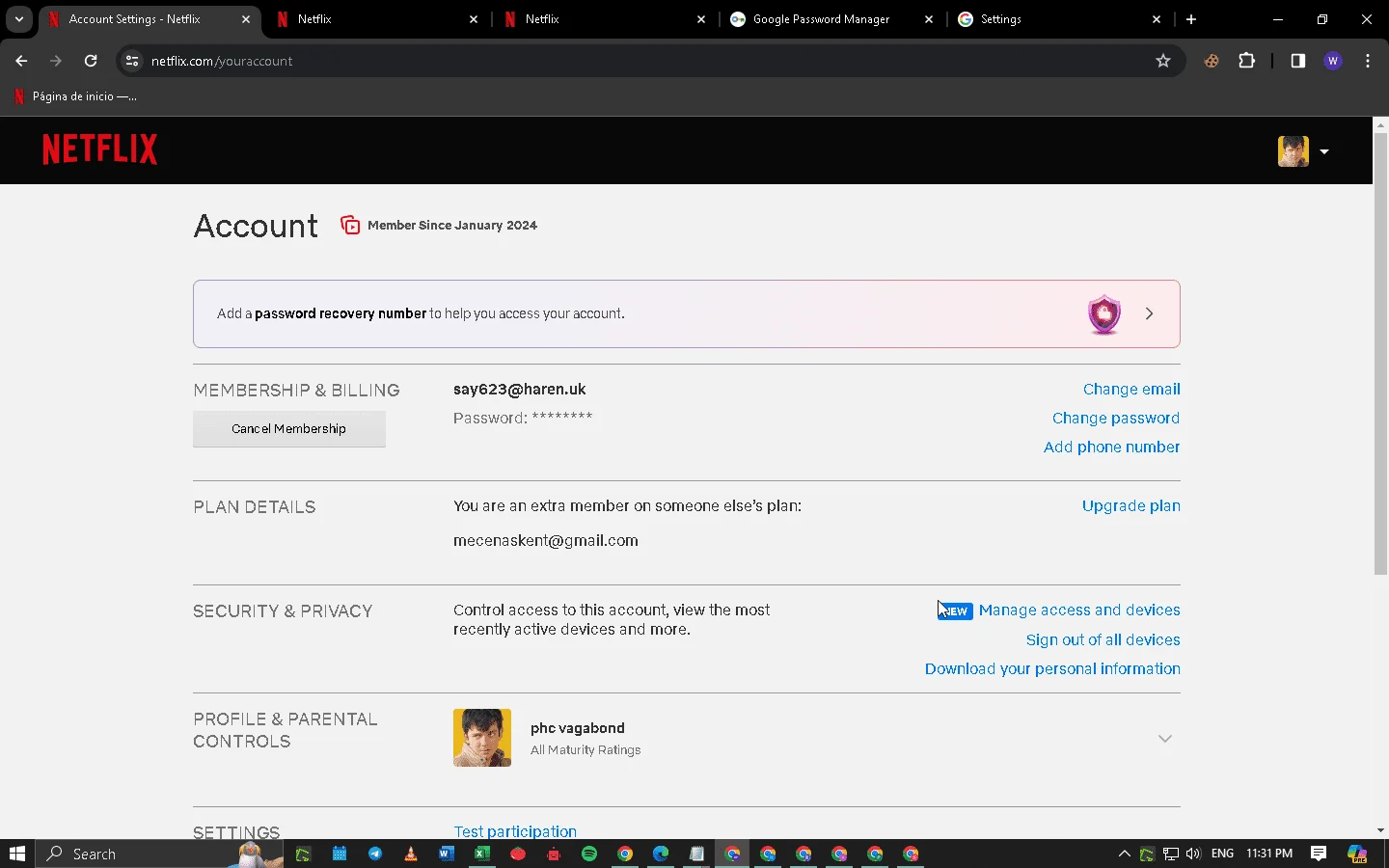The height and width of the screenshot is (868, 1389).
Task: Open Spotify from the taskbar
Action: [589, 854]
